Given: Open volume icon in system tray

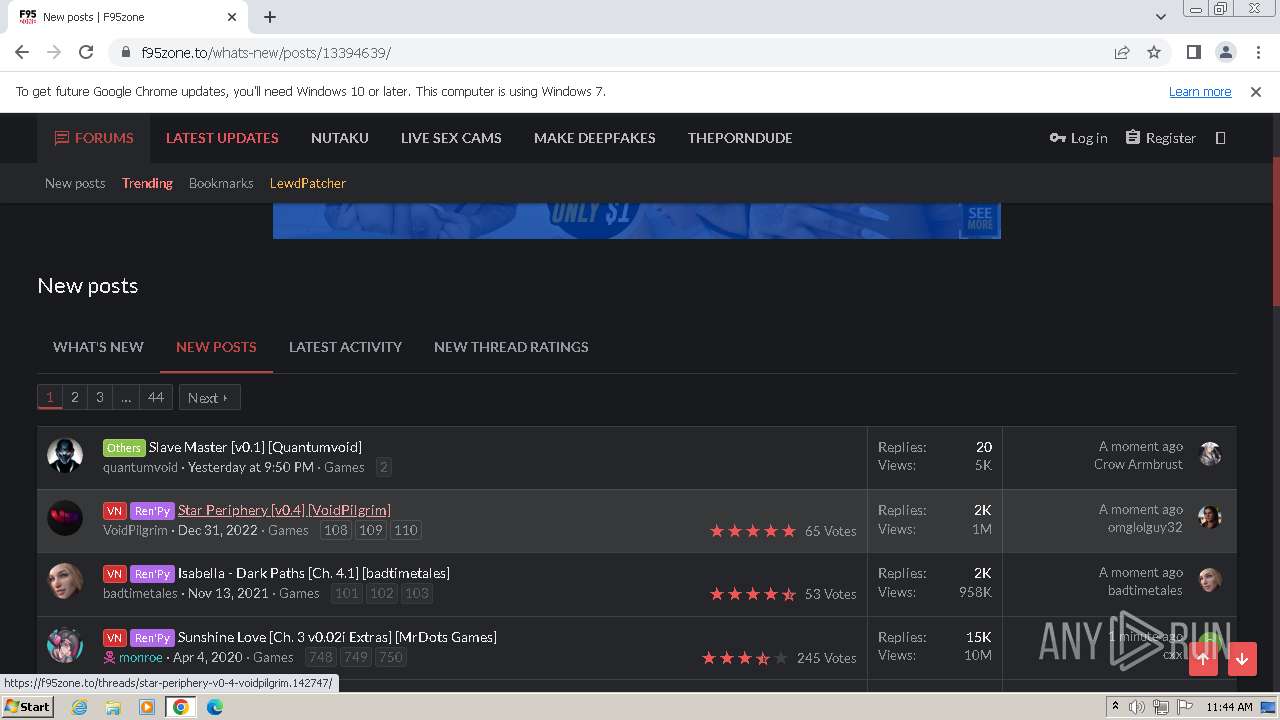Looking at the screenshot, I should coord(1137,707).
